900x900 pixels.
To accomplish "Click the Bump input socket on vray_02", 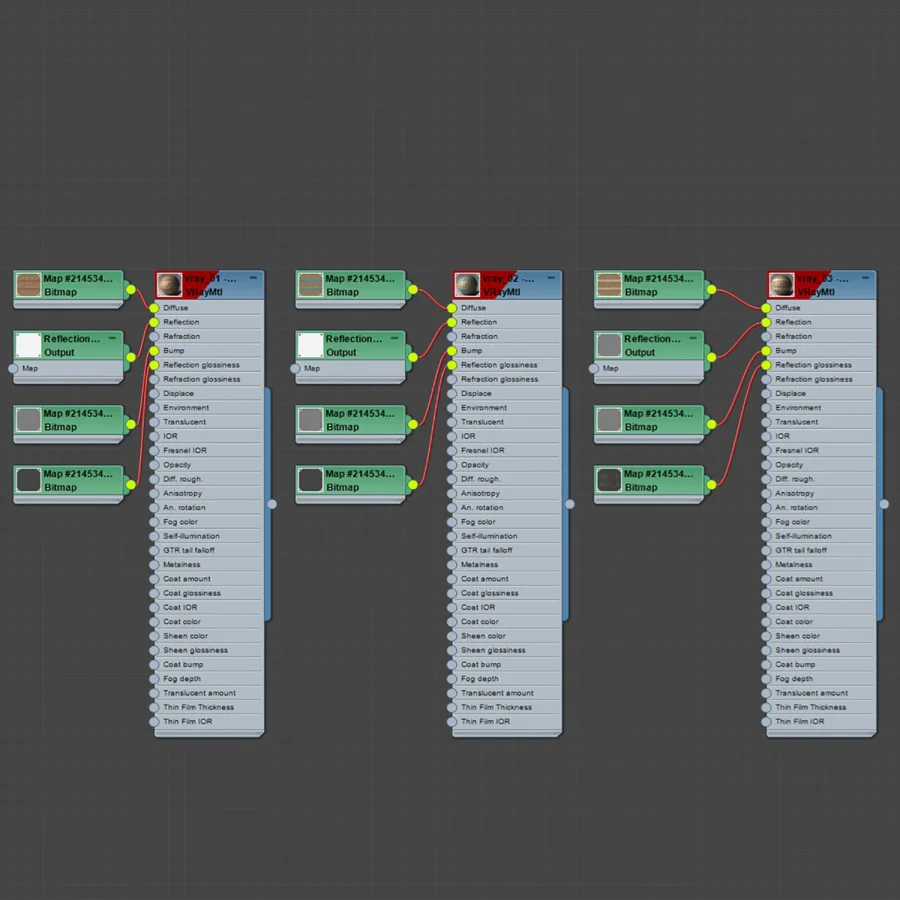I will pos(452,351).
